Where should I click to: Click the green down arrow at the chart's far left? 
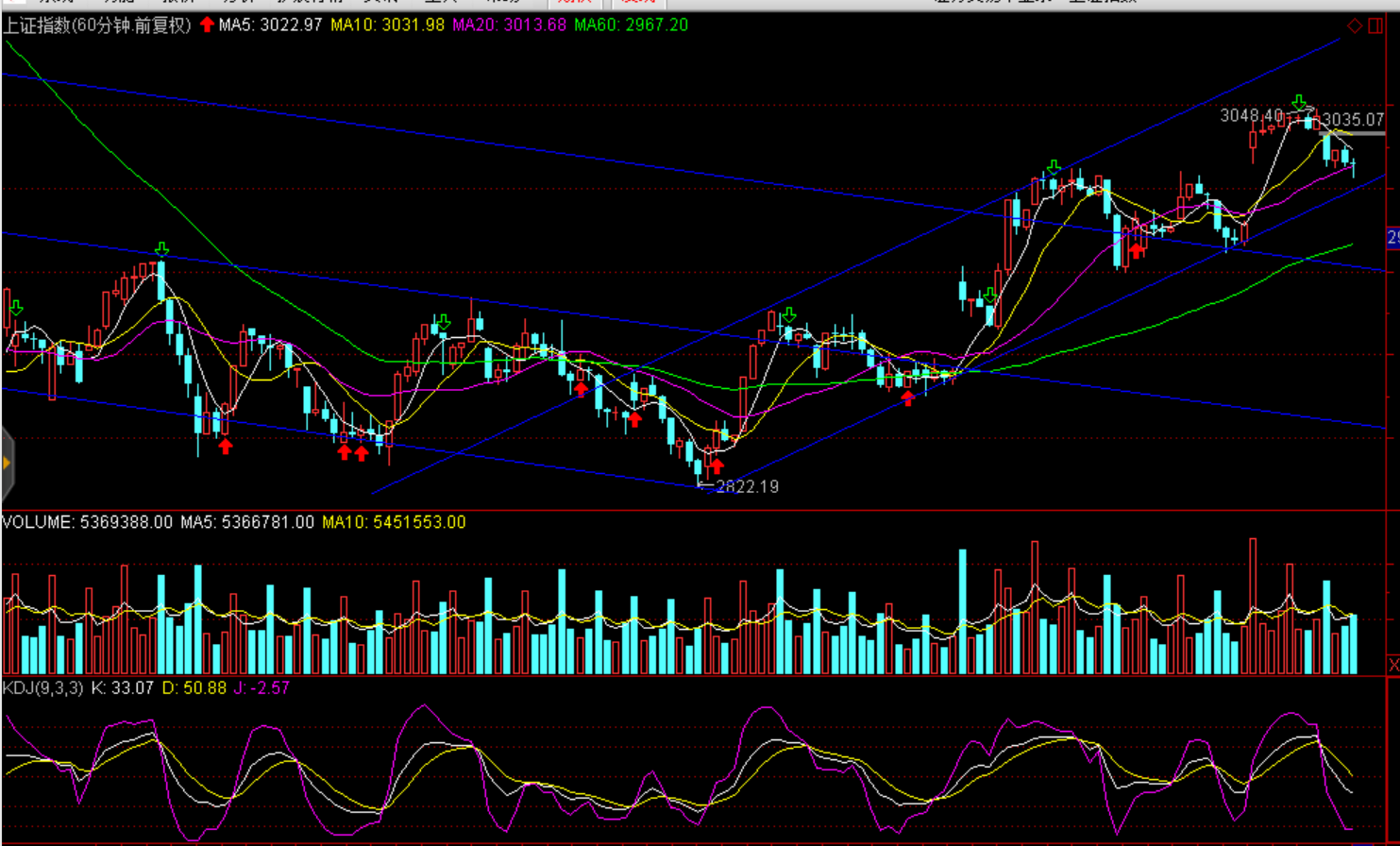15,308
